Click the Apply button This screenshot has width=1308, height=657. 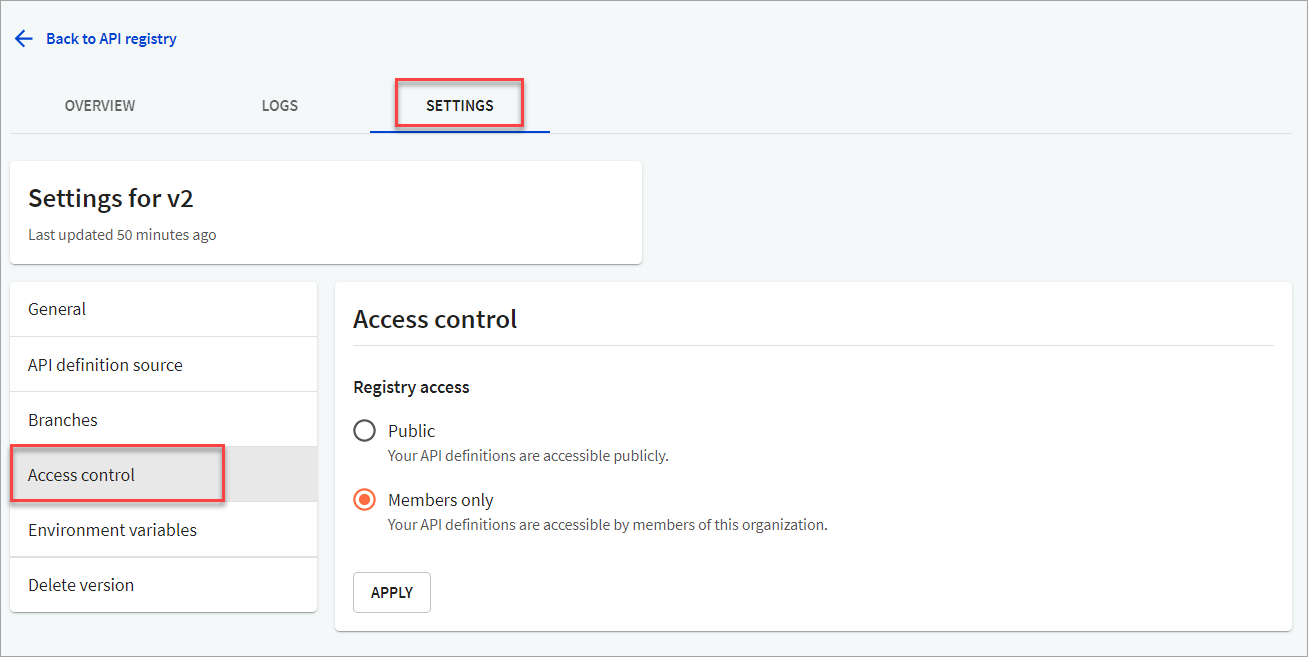(x=392, y=592)
